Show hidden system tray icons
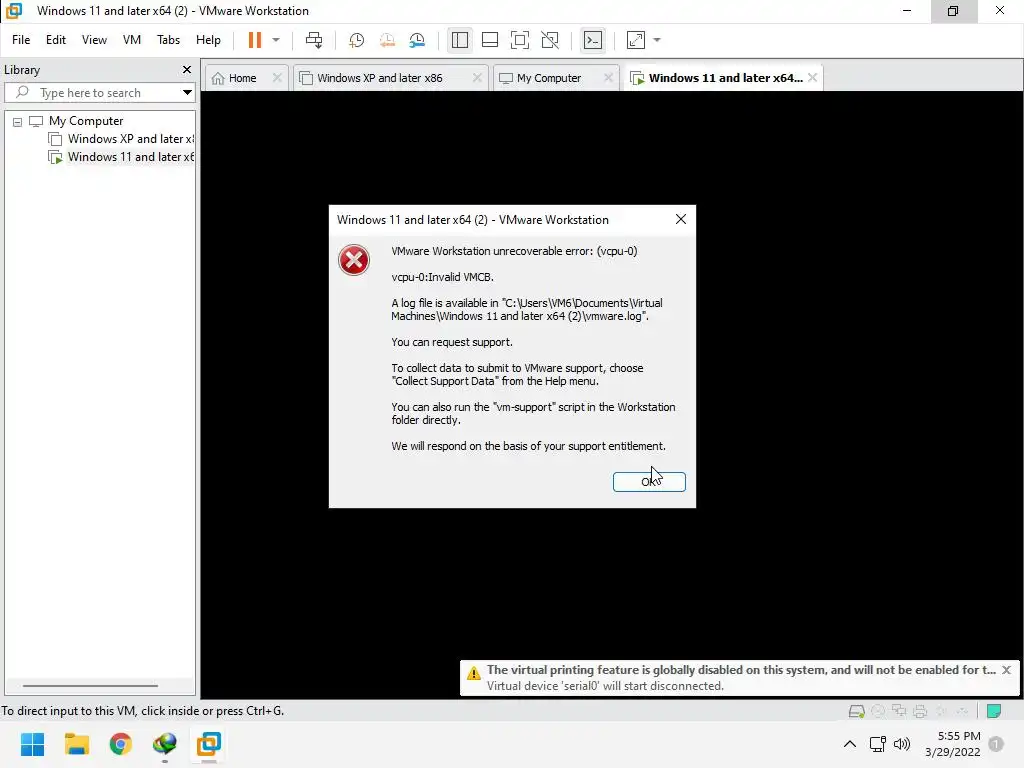Screen dimensions: 1024x768 pyautogui.click(x=850, y=744)
